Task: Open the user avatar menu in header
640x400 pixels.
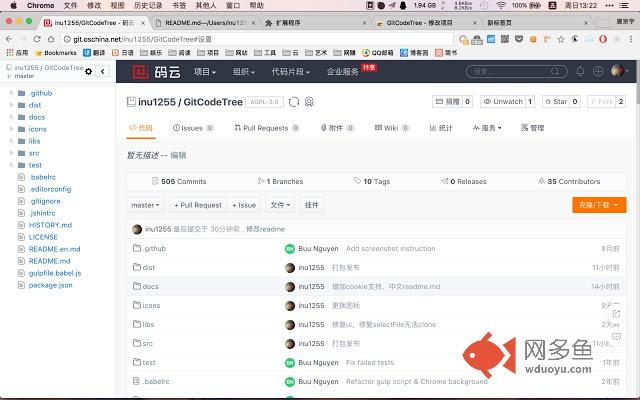Action: point(618,71)
